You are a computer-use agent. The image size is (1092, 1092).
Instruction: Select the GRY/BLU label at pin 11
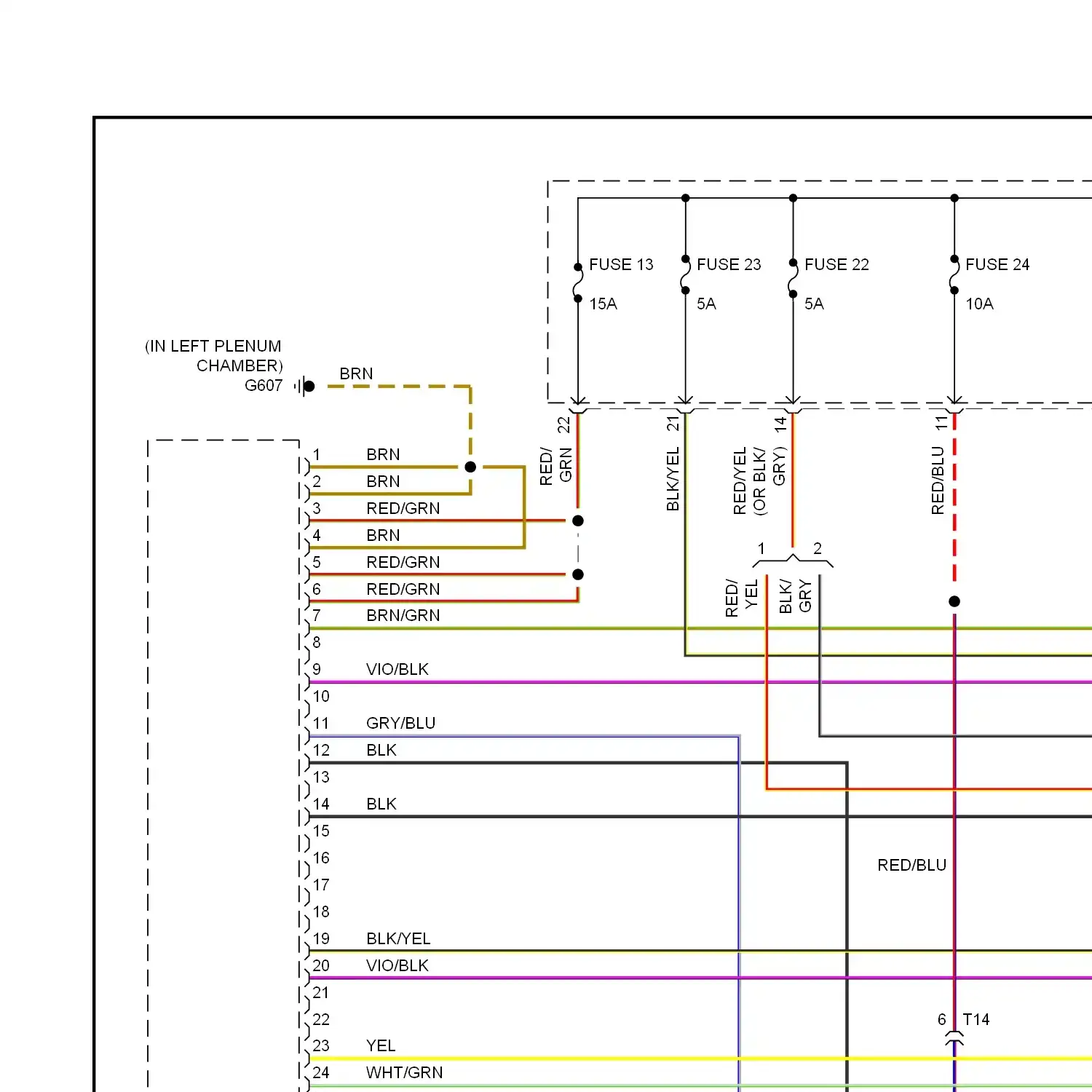click(x=401, y=724)
